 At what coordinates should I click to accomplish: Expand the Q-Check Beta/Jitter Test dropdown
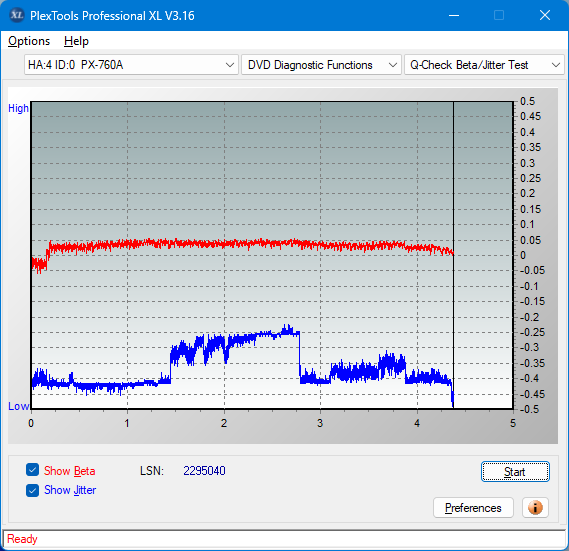(x=484, y=65)
